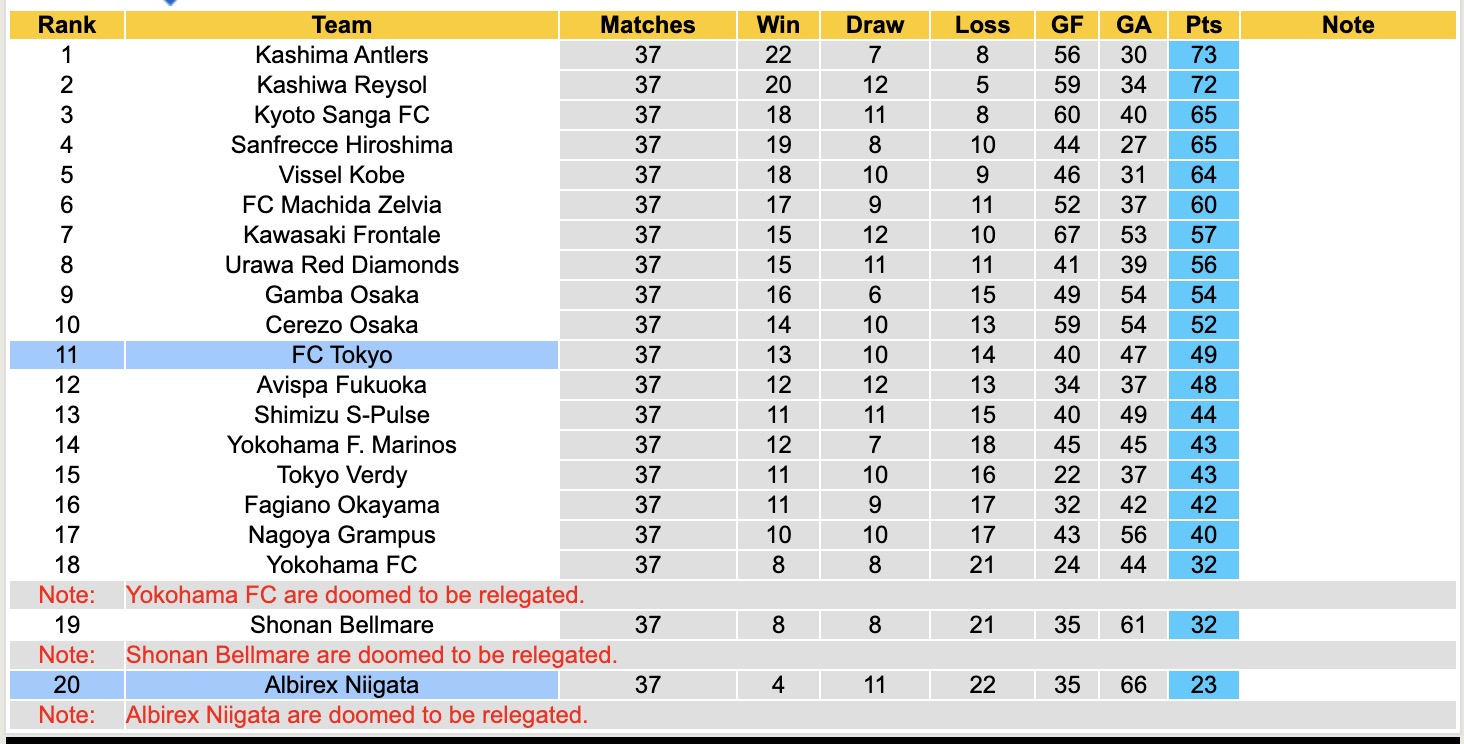Open the Kashiwa Reysol team link
The width and height of the screenshot is (1464, 744).
point(341,85)
